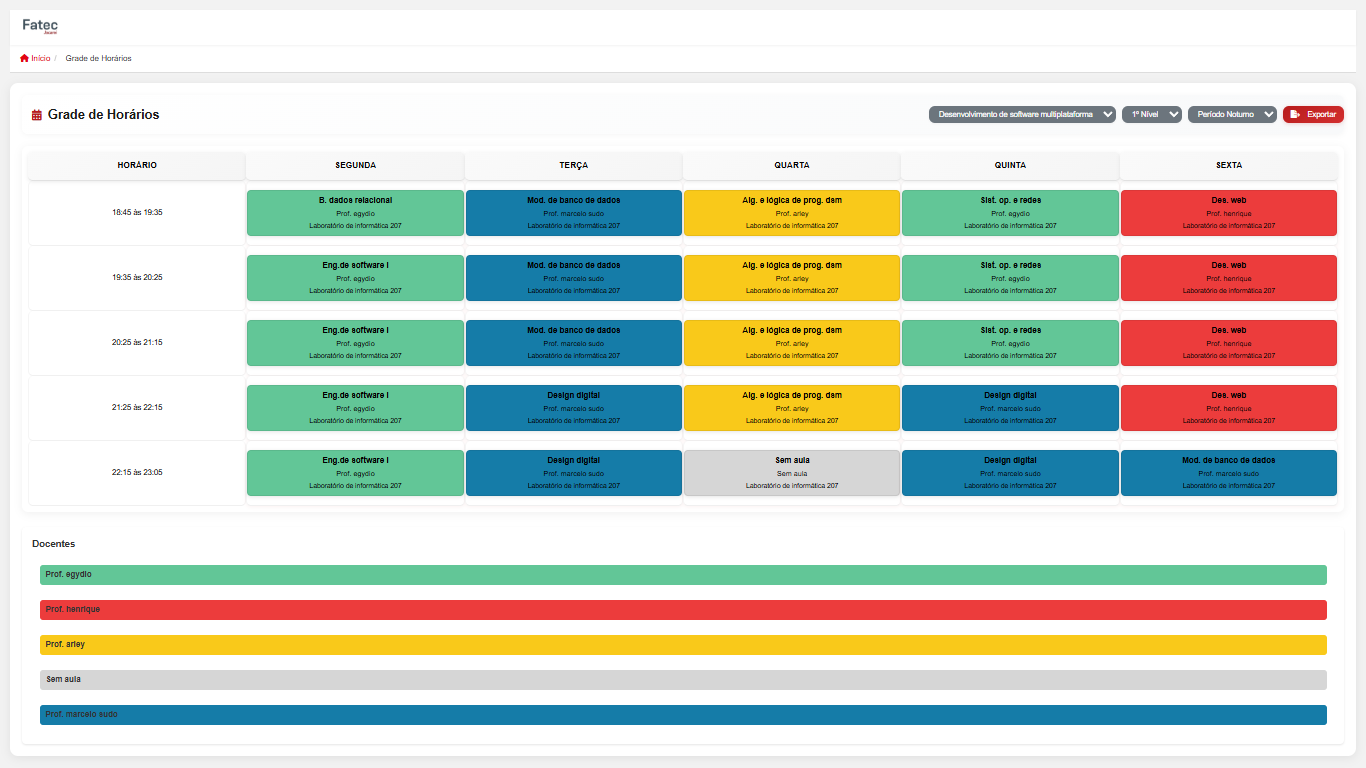Image resolution: width=1366 pixels, height=768 pixels.
Task: Click the SEGUNDA column header
Action: (355, 165)
